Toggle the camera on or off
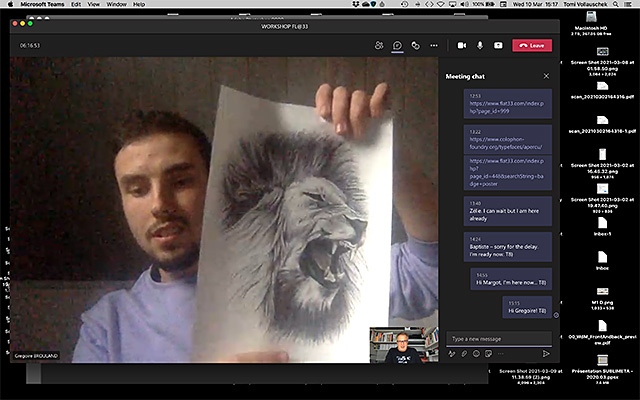The image size is (640, 400). click(x=462, y=45)
